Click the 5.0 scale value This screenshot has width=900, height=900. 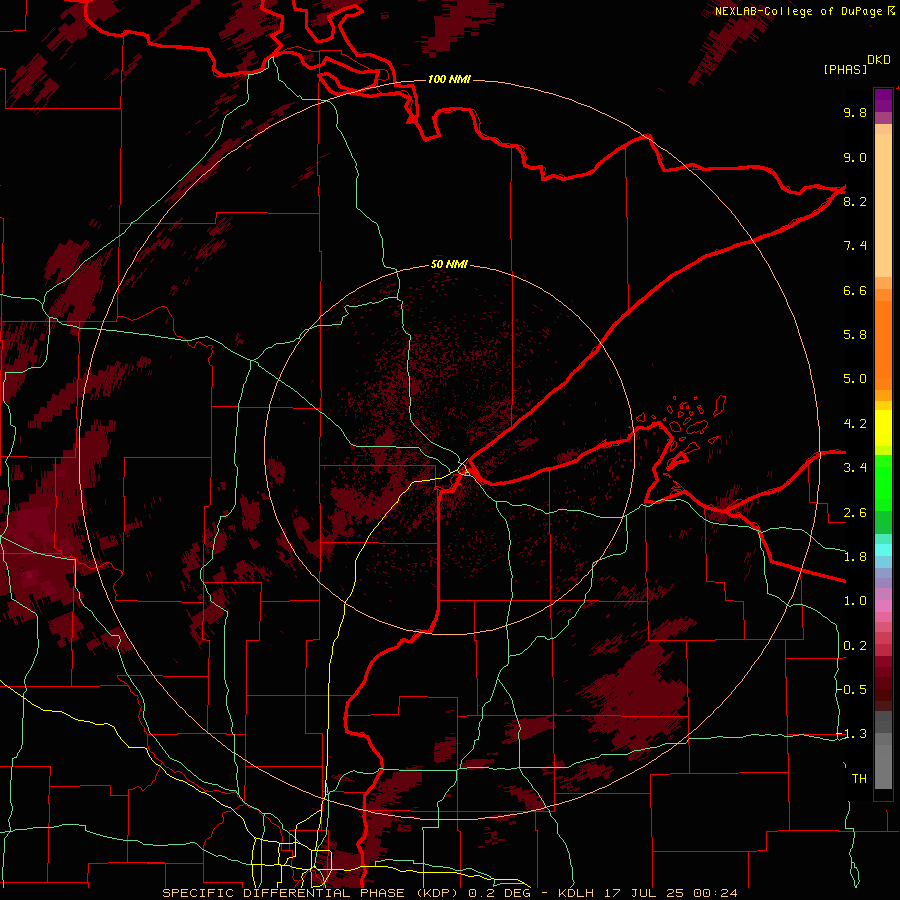855,379
